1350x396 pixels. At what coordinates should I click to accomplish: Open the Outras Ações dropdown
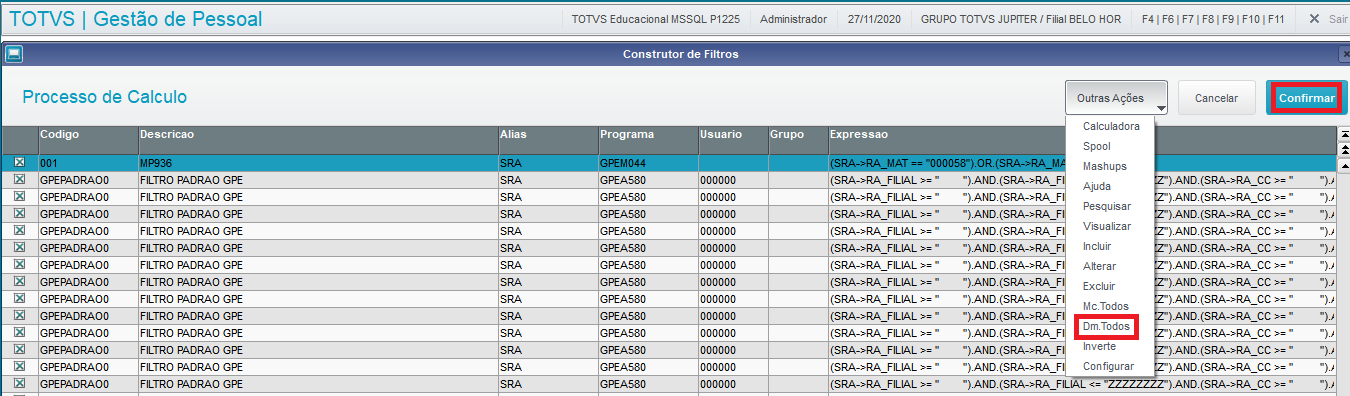point(1117,98)
